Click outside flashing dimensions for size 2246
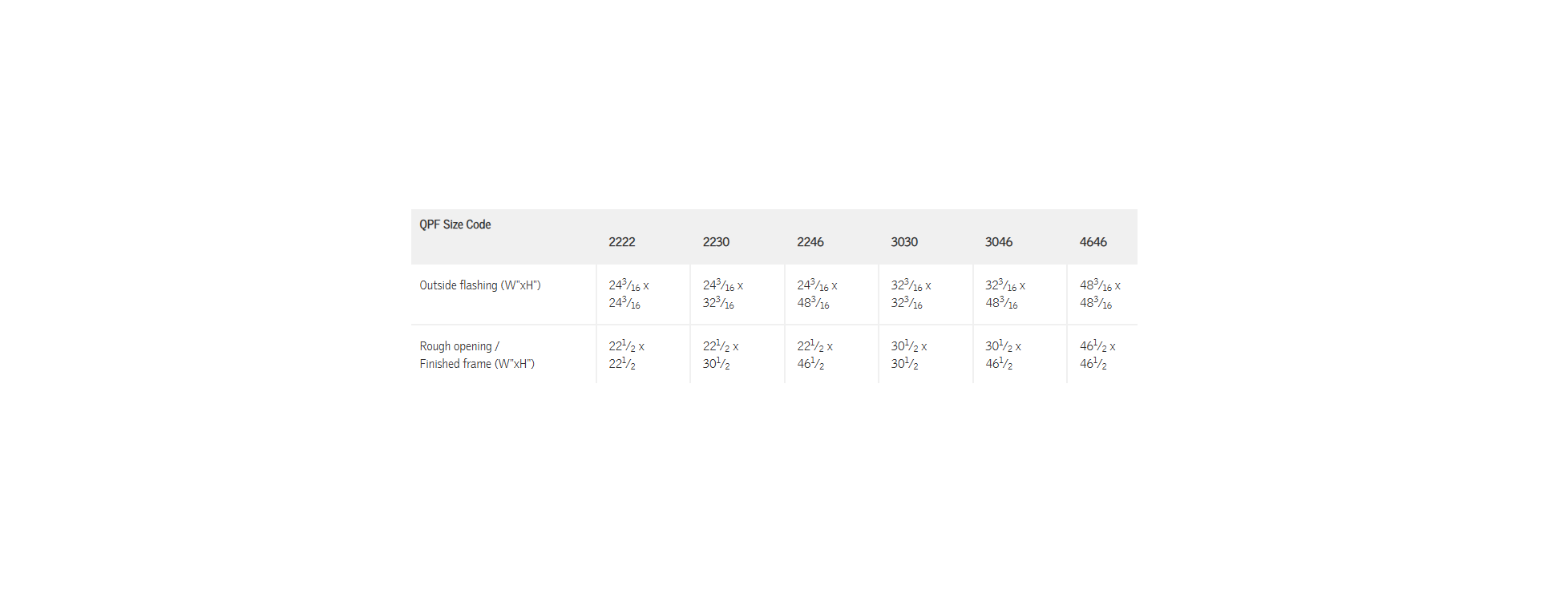The width and height of the screenshot is (1568, 610). click(816, 294)
